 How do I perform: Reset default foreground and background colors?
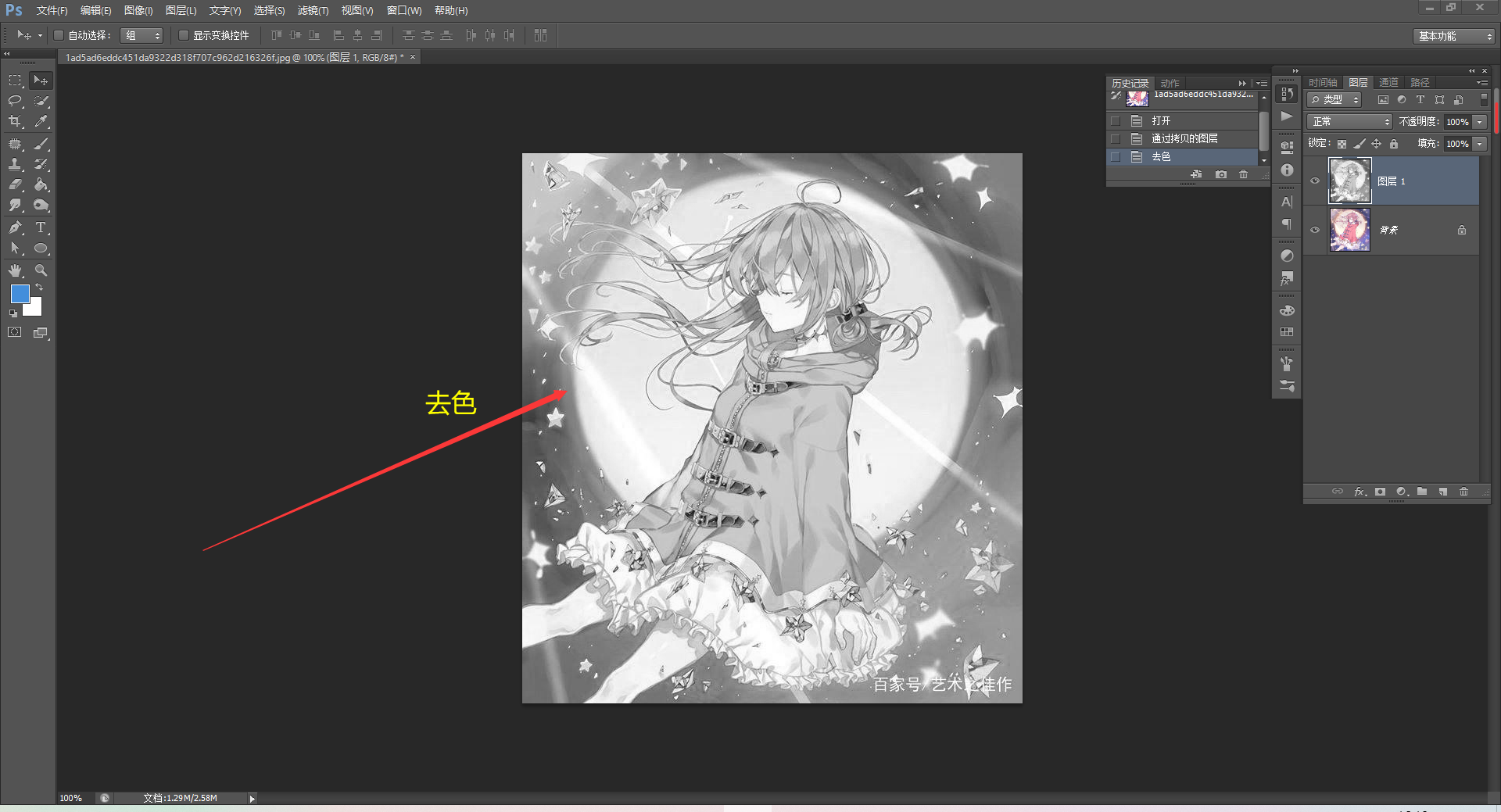point(13,313)
